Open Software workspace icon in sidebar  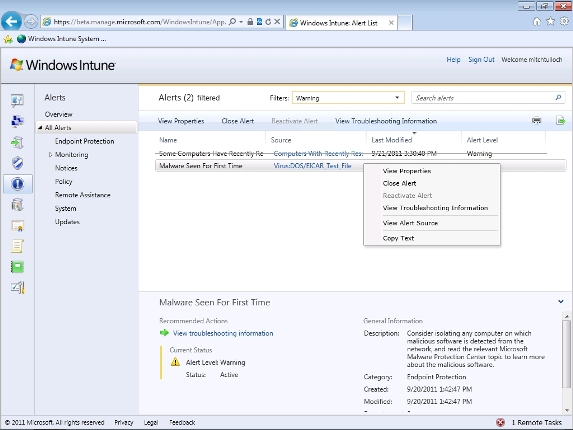point(17,205)
